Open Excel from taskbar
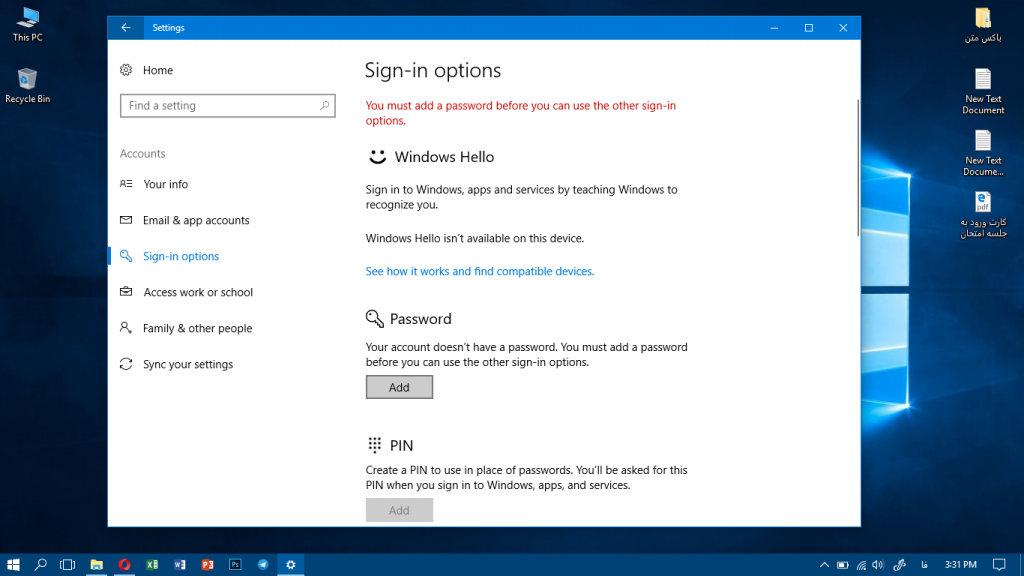The image size is (1024, 576). (152, 564)
